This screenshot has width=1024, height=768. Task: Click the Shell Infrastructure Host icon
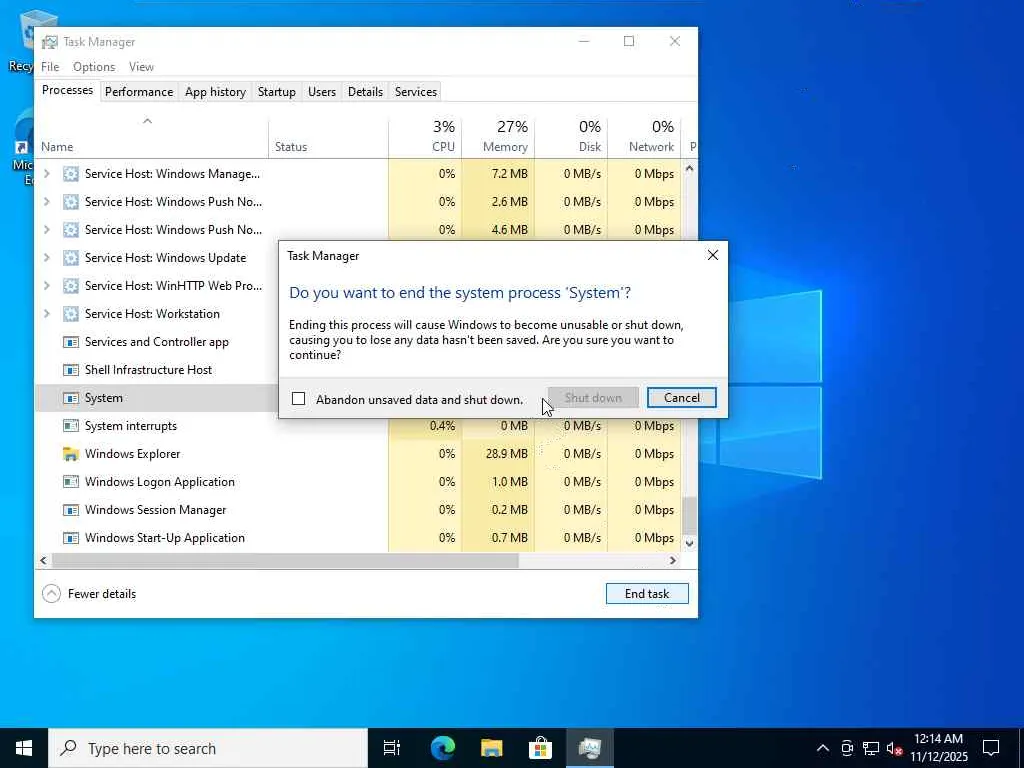tap(71, 370)
